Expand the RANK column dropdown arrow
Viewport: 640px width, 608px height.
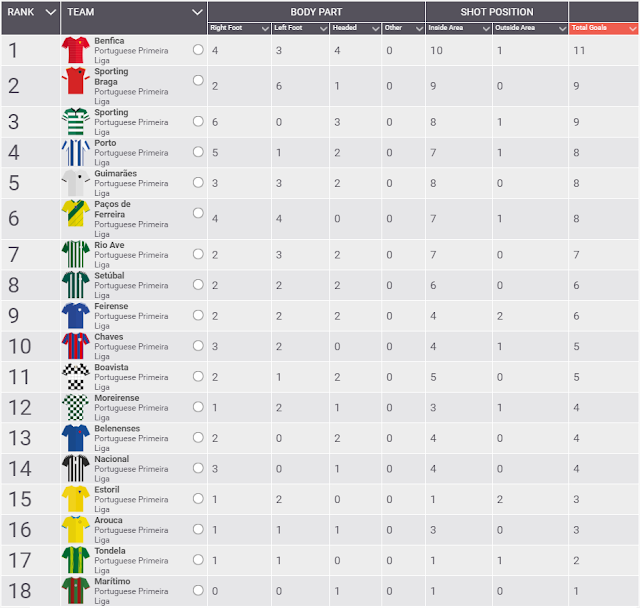pos(51,12)
